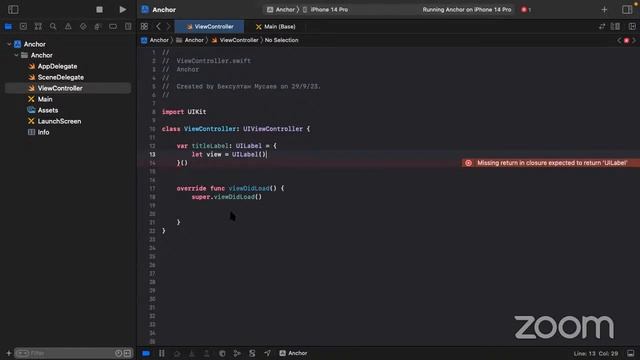Adjust editor options layout
This screenshot has width=640, height=360.
615,27
